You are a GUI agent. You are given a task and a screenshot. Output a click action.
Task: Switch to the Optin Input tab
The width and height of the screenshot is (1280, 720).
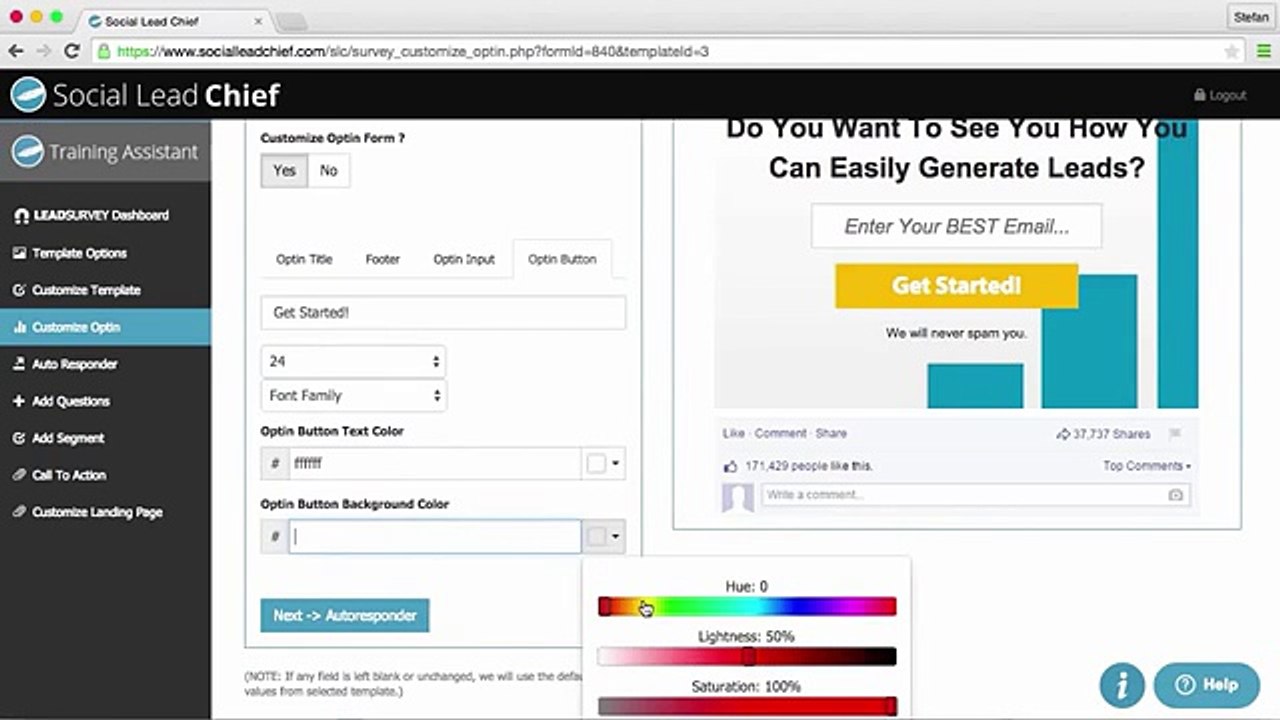464,259
